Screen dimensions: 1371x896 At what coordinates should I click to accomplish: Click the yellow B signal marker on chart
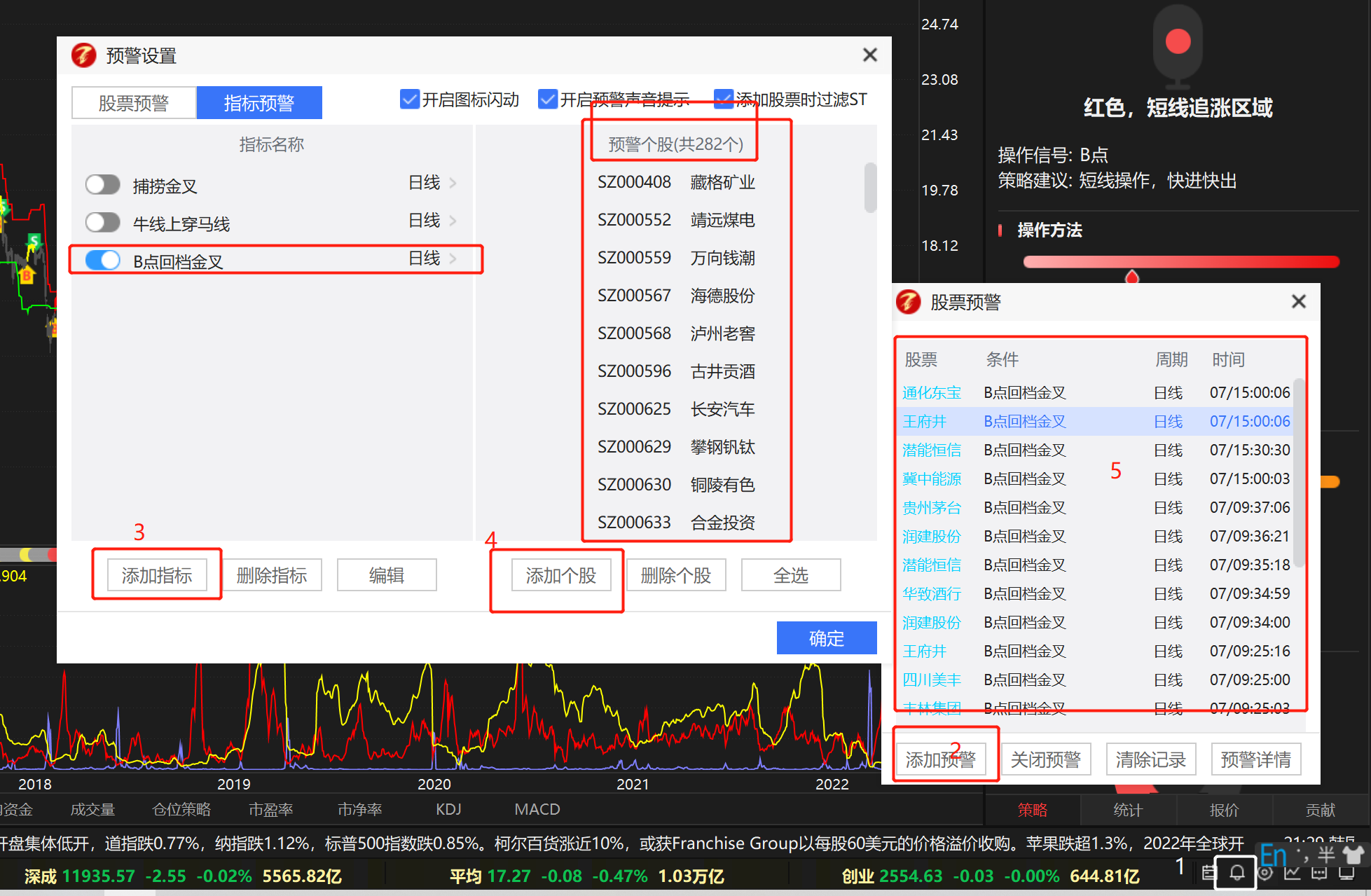click(27, 275)
